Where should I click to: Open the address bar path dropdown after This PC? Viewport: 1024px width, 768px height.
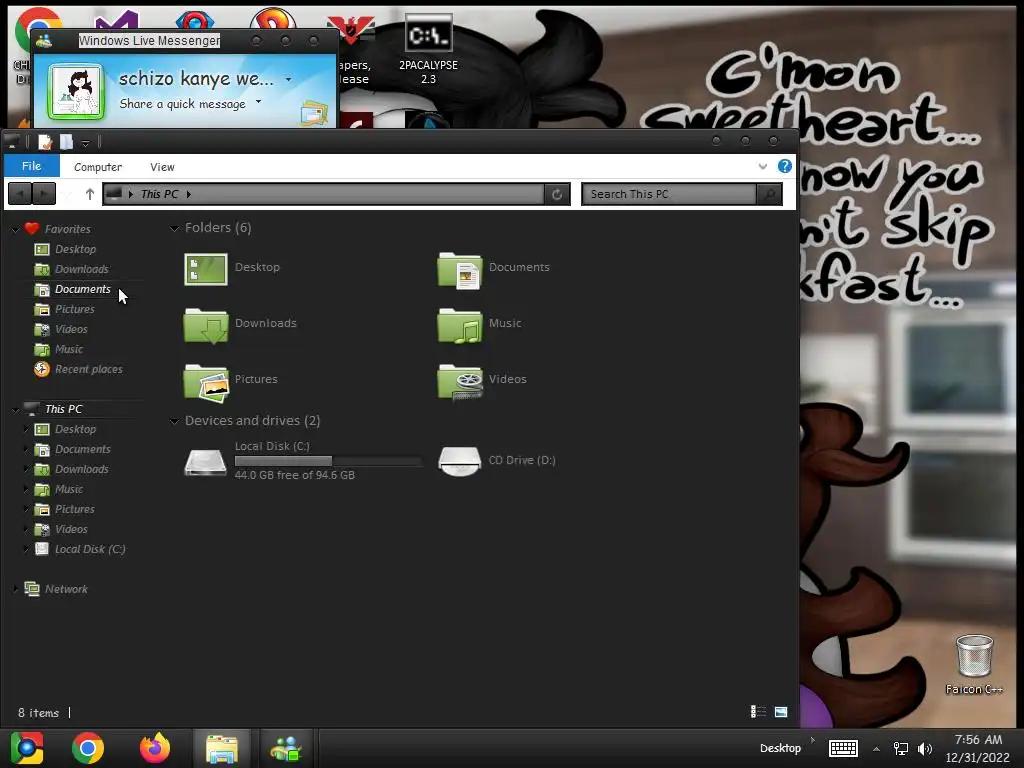pyautogui.click(x=189, y=194)
